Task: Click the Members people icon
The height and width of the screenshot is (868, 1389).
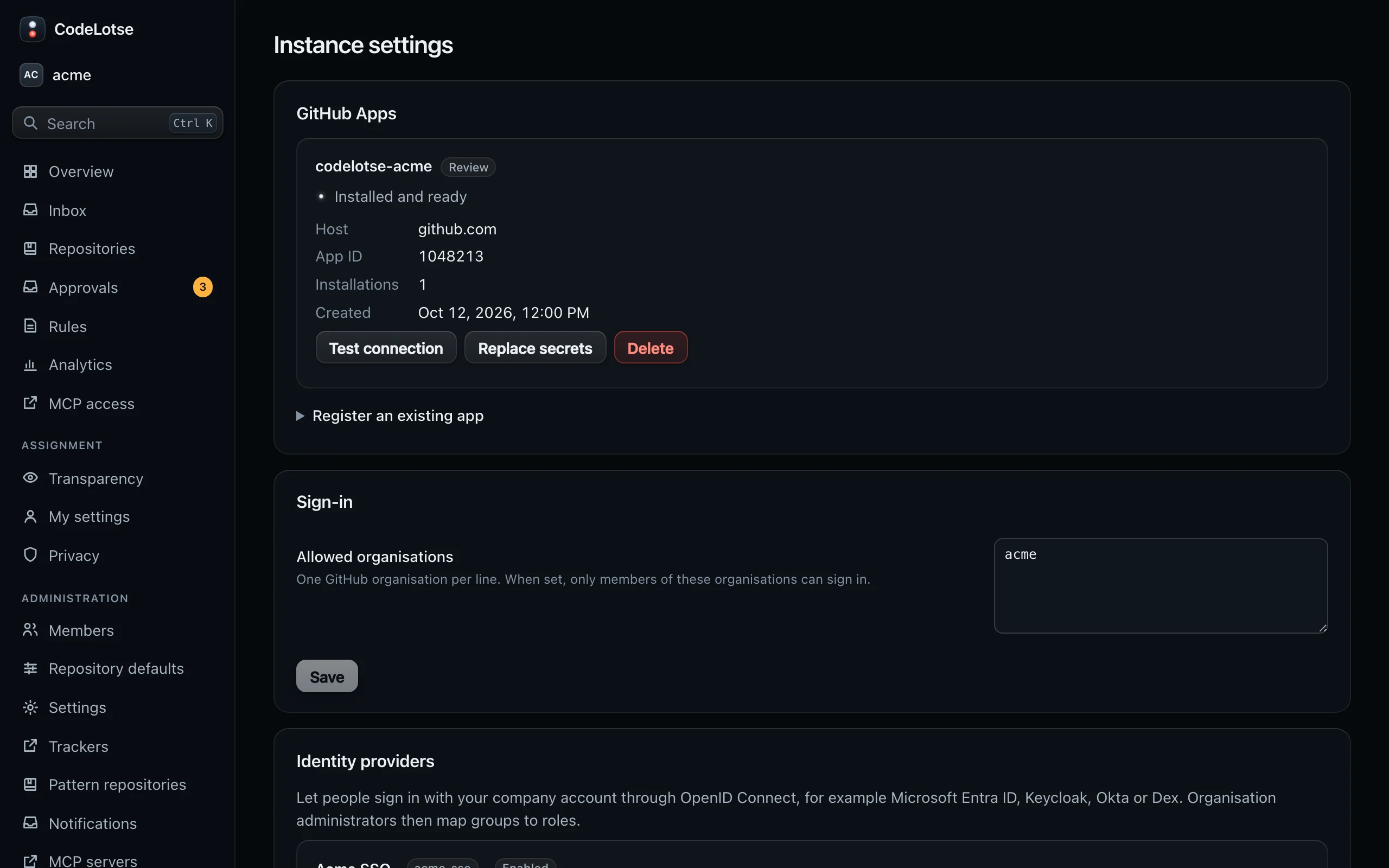Action: coord(30,630)
